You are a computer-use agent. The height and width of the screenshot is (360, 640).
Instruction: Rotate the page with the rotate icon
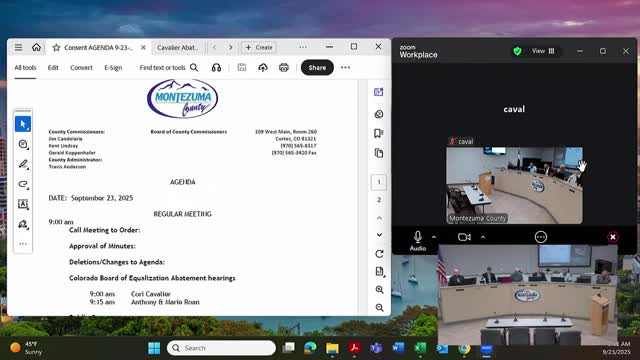(x=379, y=253)
